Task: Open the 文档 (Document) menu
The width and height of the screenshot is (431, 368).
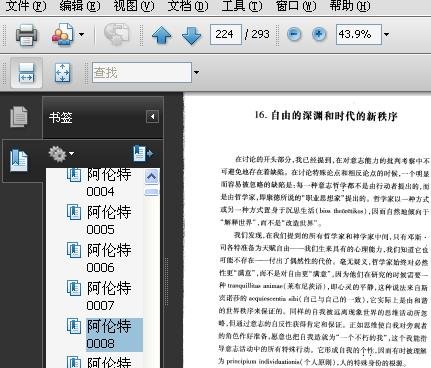Action: [x=188, y=6]
